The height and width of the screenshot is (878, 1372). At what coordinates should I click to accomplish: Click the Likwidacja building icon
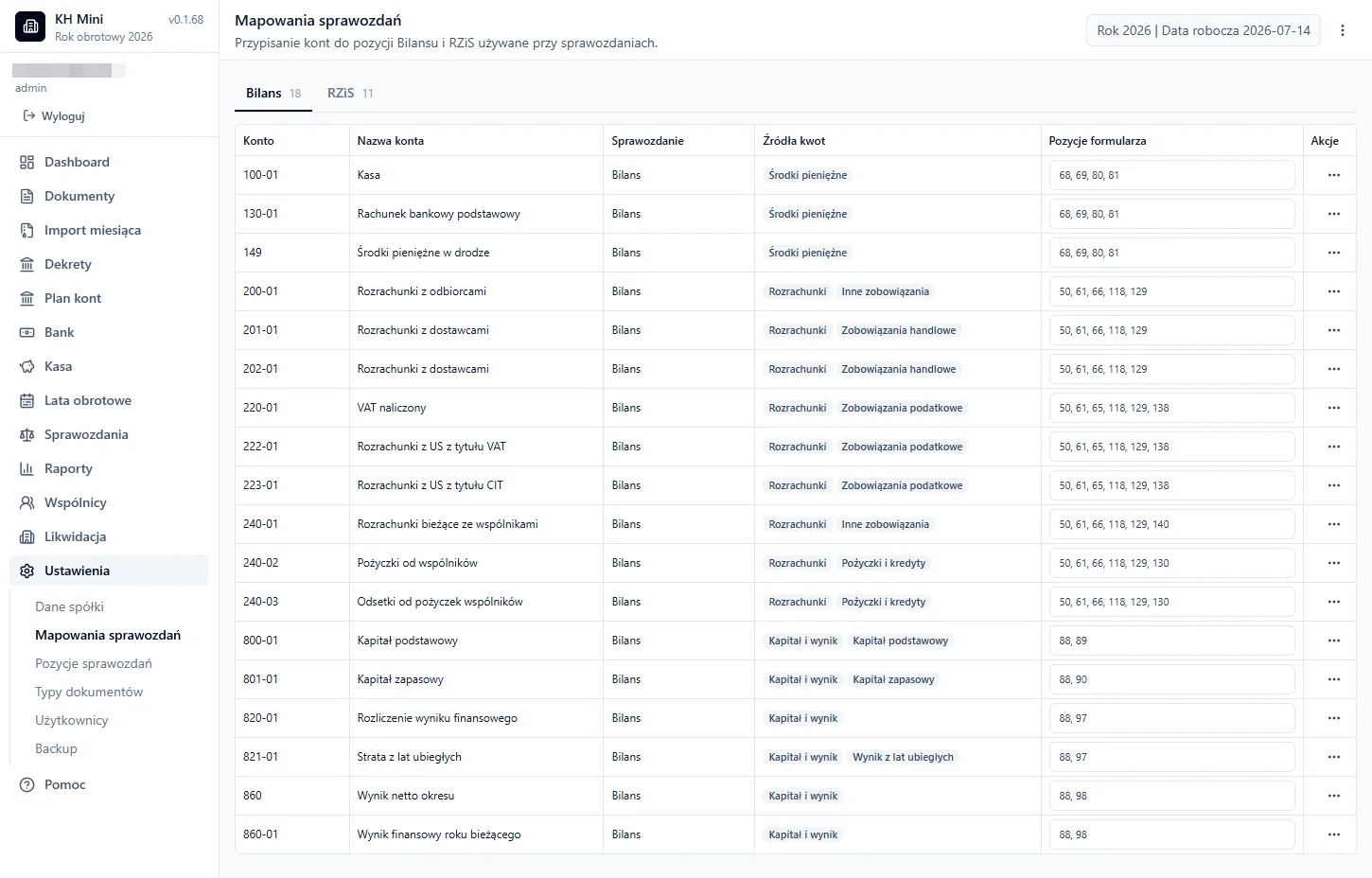[26, 536]
